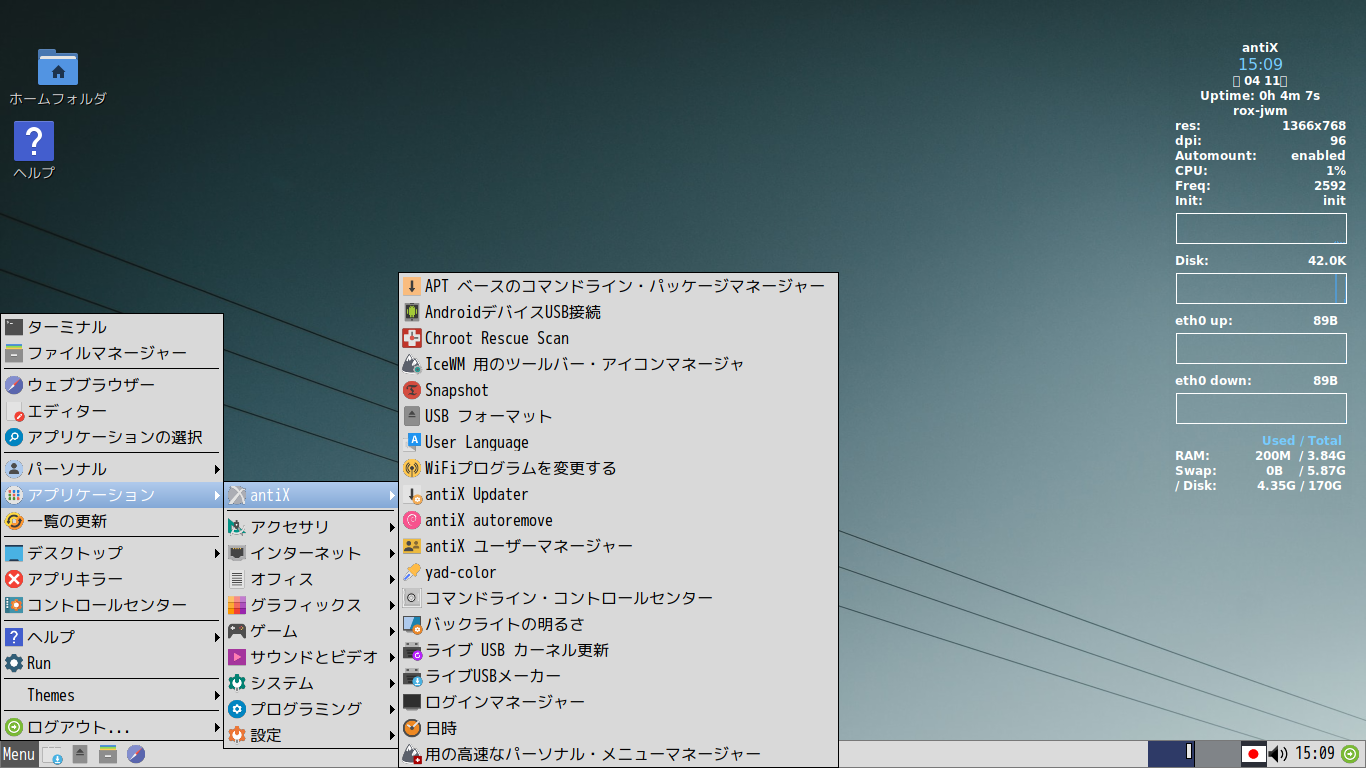Click the バックライトの明るさ icon

pyautogui.click(x=412, y=624)
